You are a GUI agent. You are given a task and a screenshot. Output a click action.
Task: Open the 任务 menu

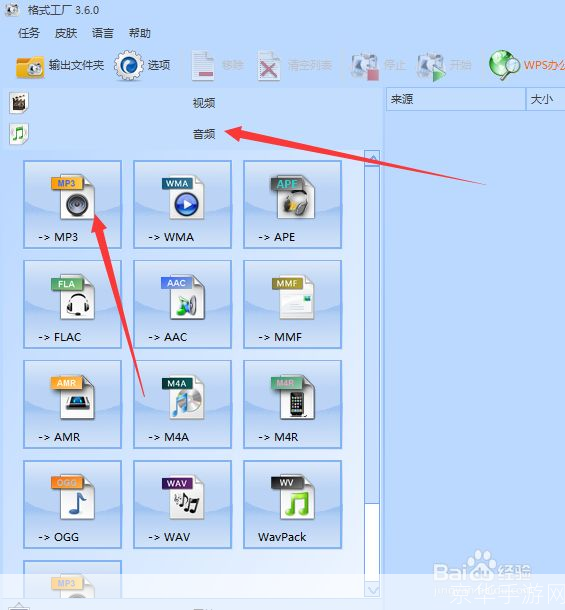point(29,33)
